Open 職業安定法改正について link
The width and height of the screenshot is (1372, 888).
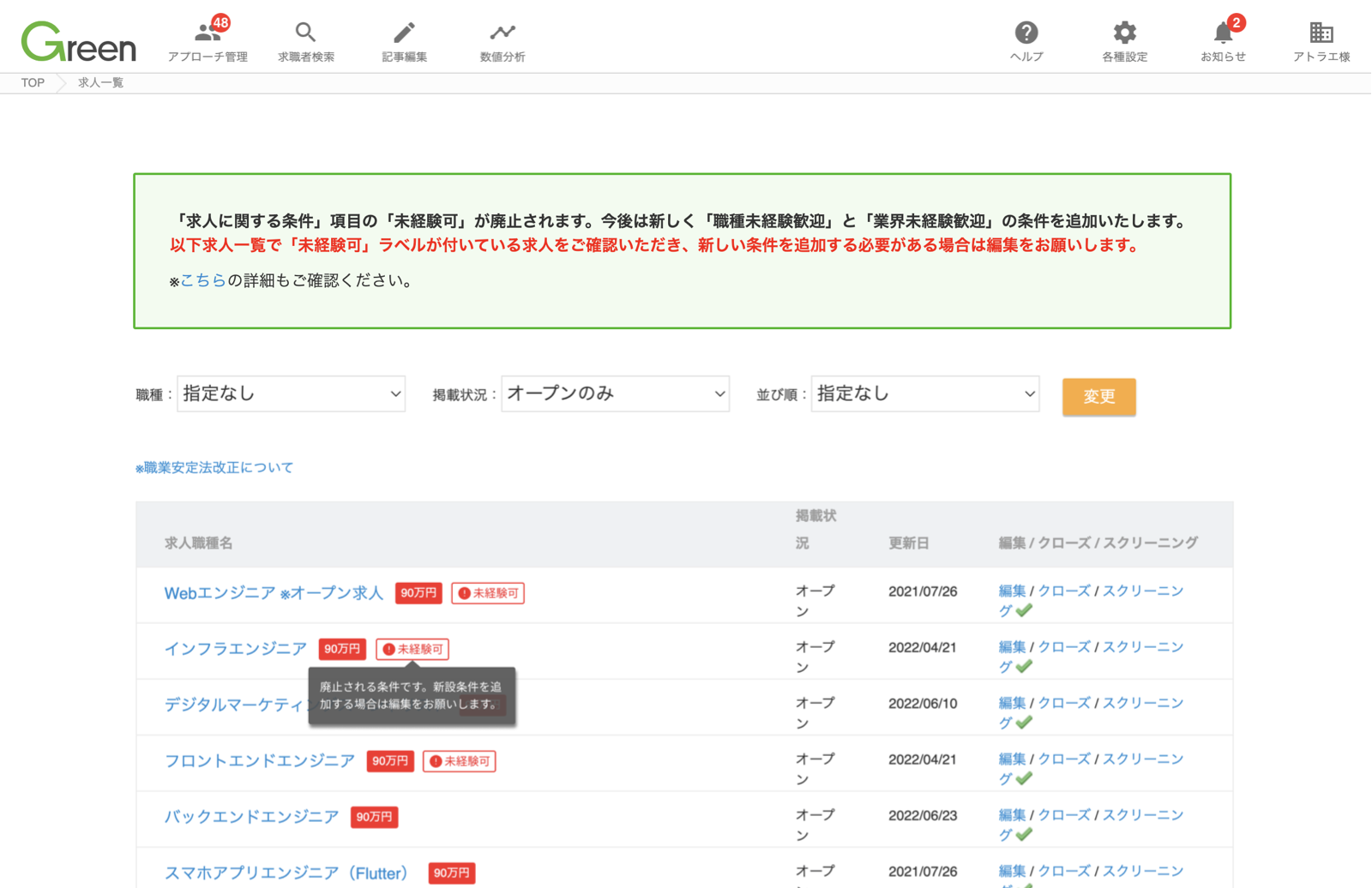214,467
